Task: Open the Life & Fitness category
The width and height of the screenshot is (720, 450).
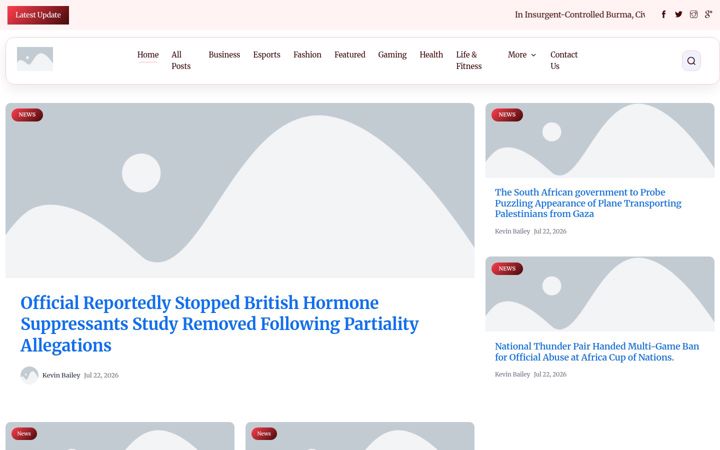Action: pos(469,60)
